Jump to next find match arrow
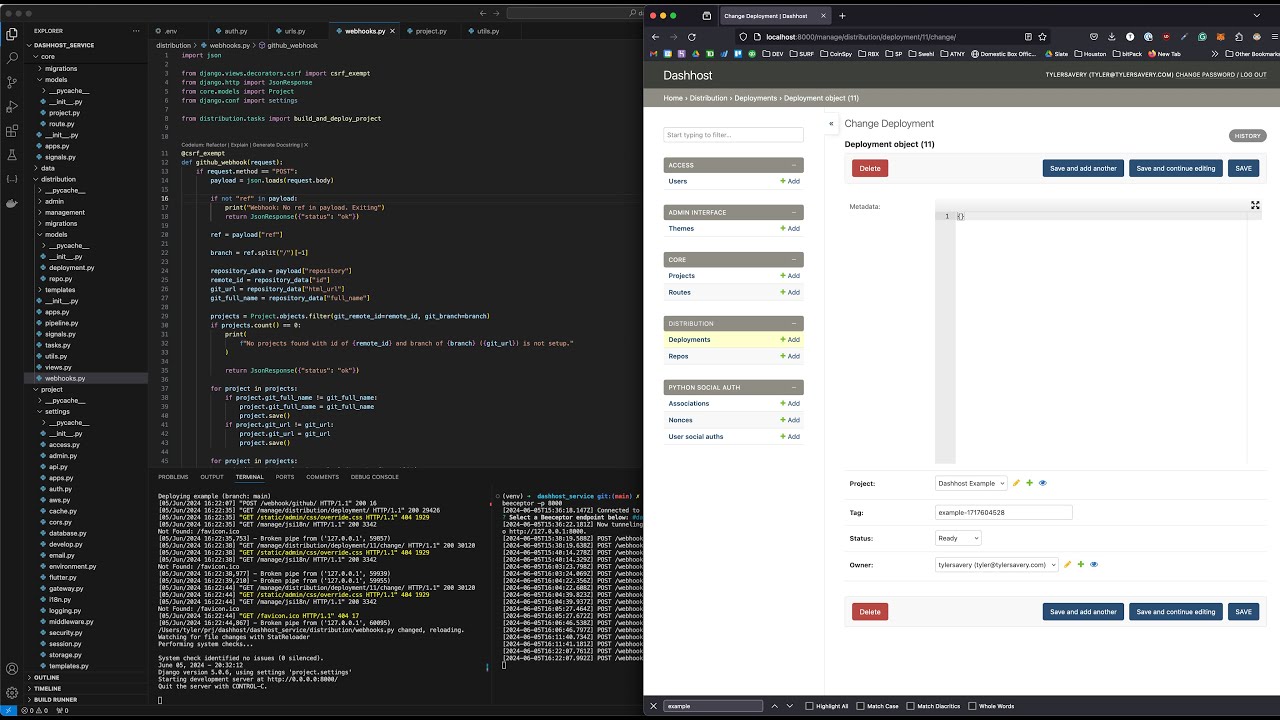The height and width of the screenshot is (720, 1280). point(790,706)
